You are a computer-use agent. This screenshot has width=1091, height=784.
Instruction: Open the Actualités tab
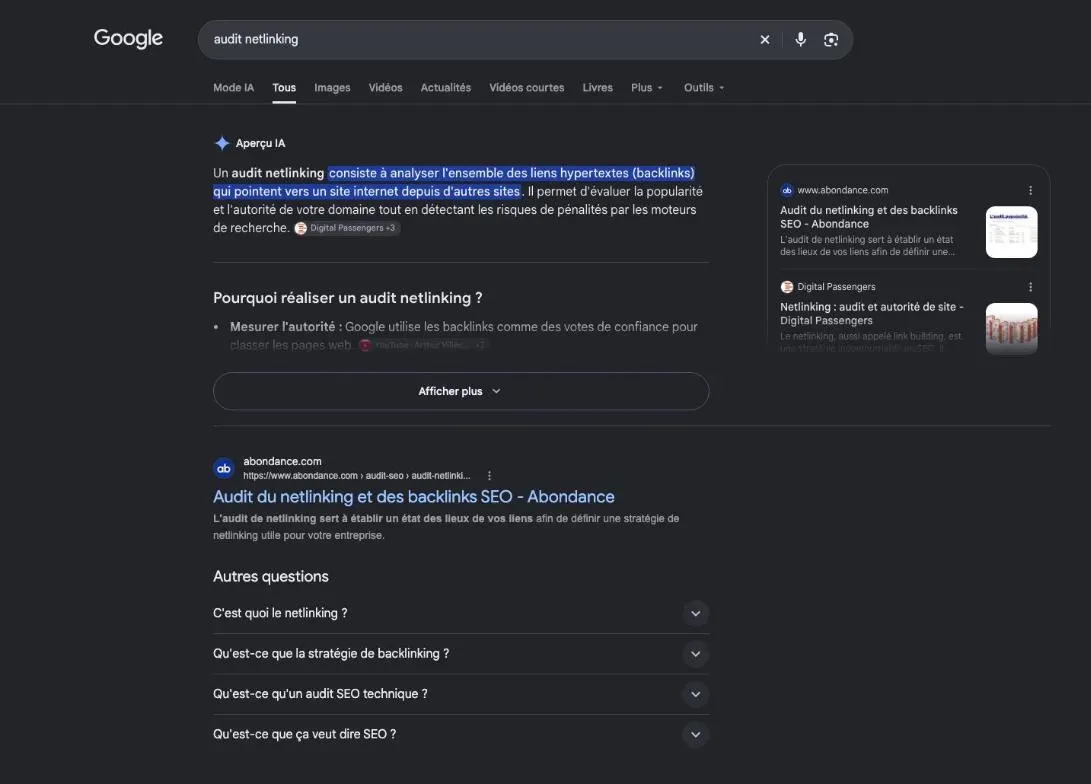coord(445,88)
